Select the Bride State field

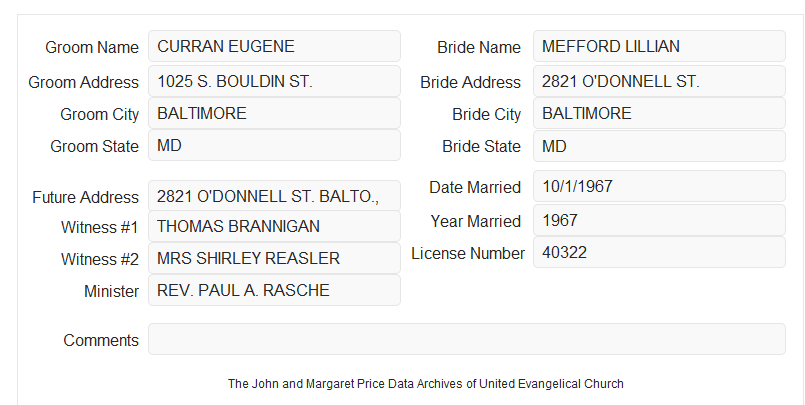point(659,146)
